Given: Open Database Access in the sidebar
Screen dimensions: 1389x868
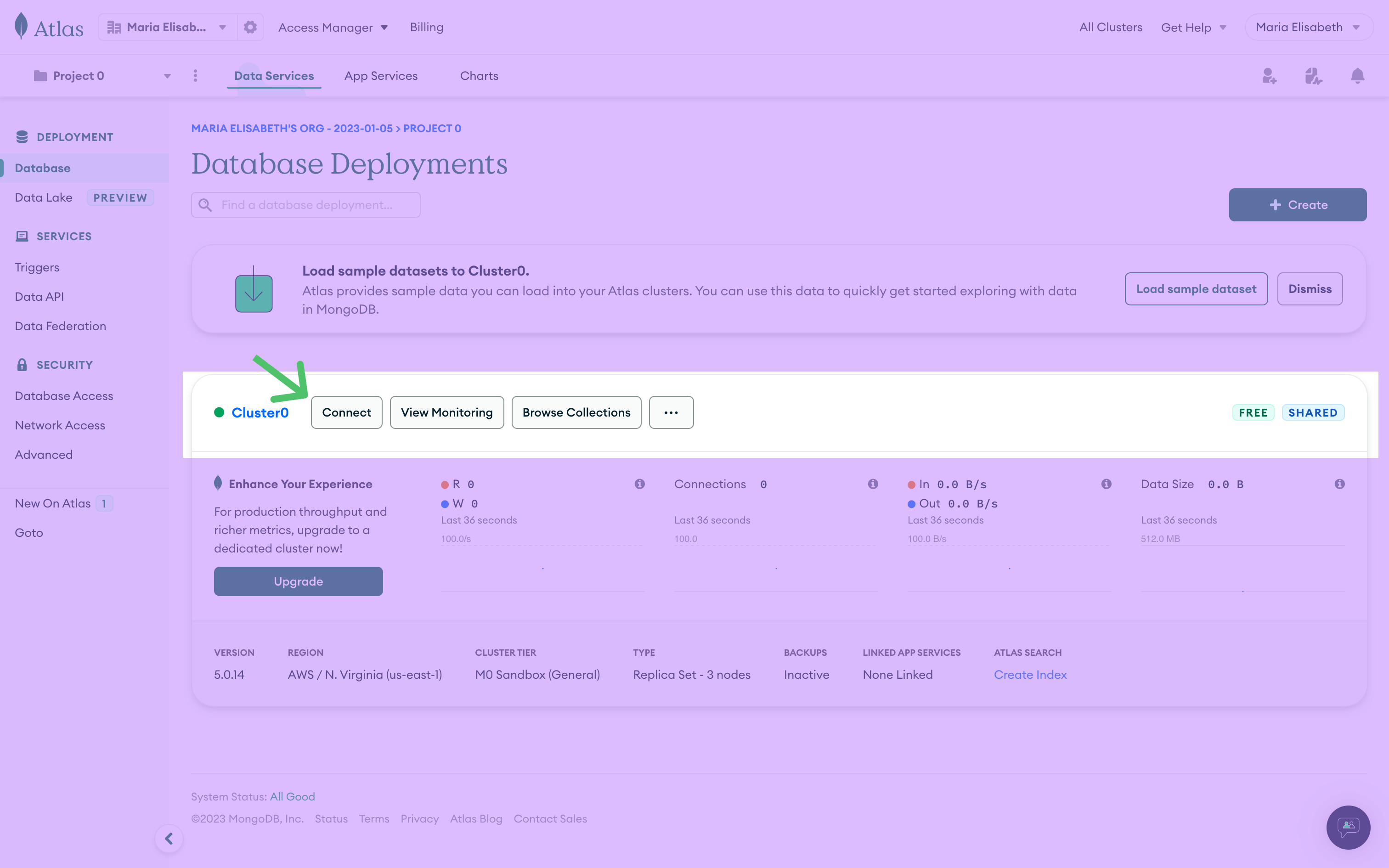Looking at the screenshot, I should (64, 395).
